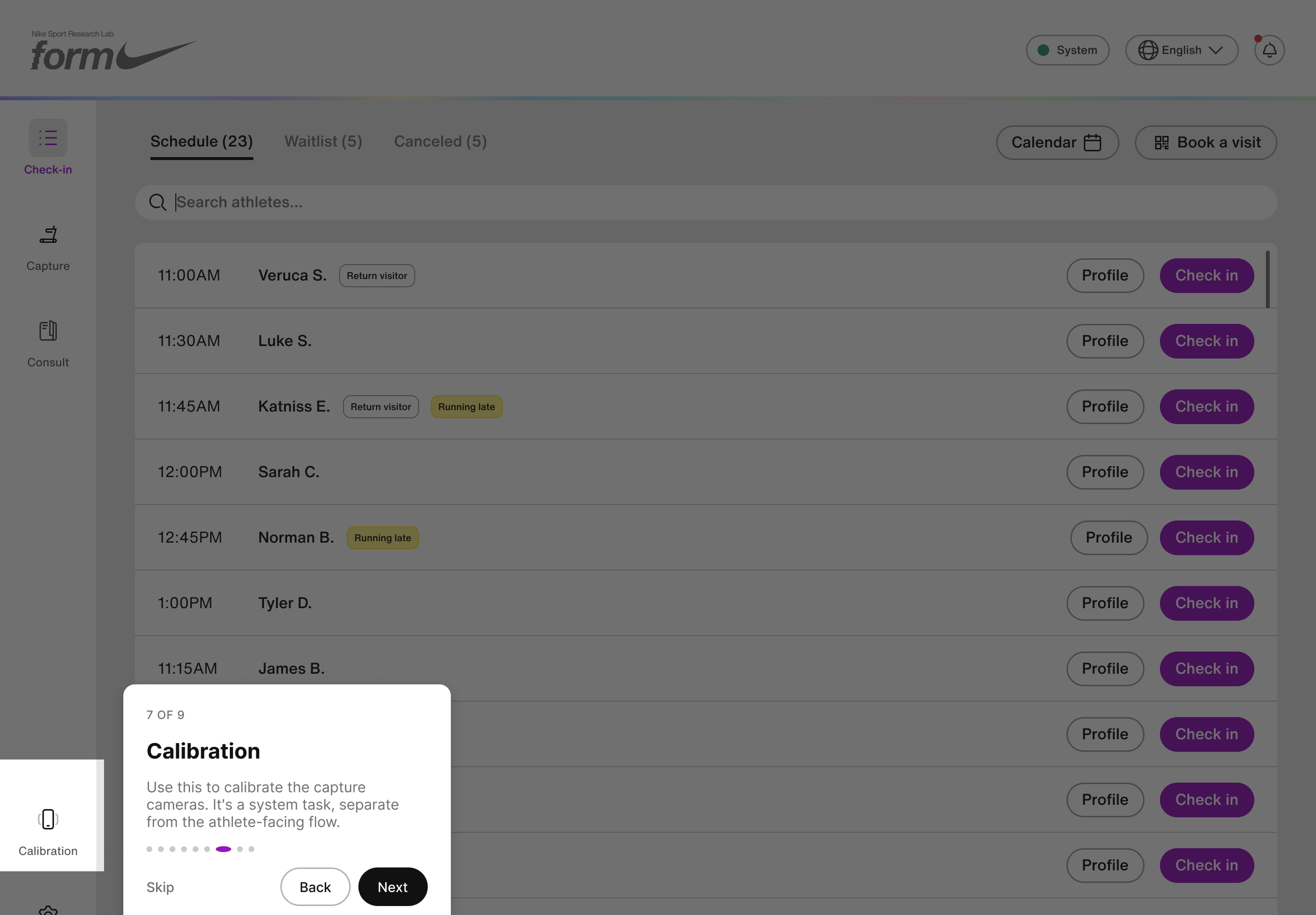Image resolution: width=1316 pixels, height=915 pixels.
Task: Click the schedule list scrollbar
Action: (1267, 279)
